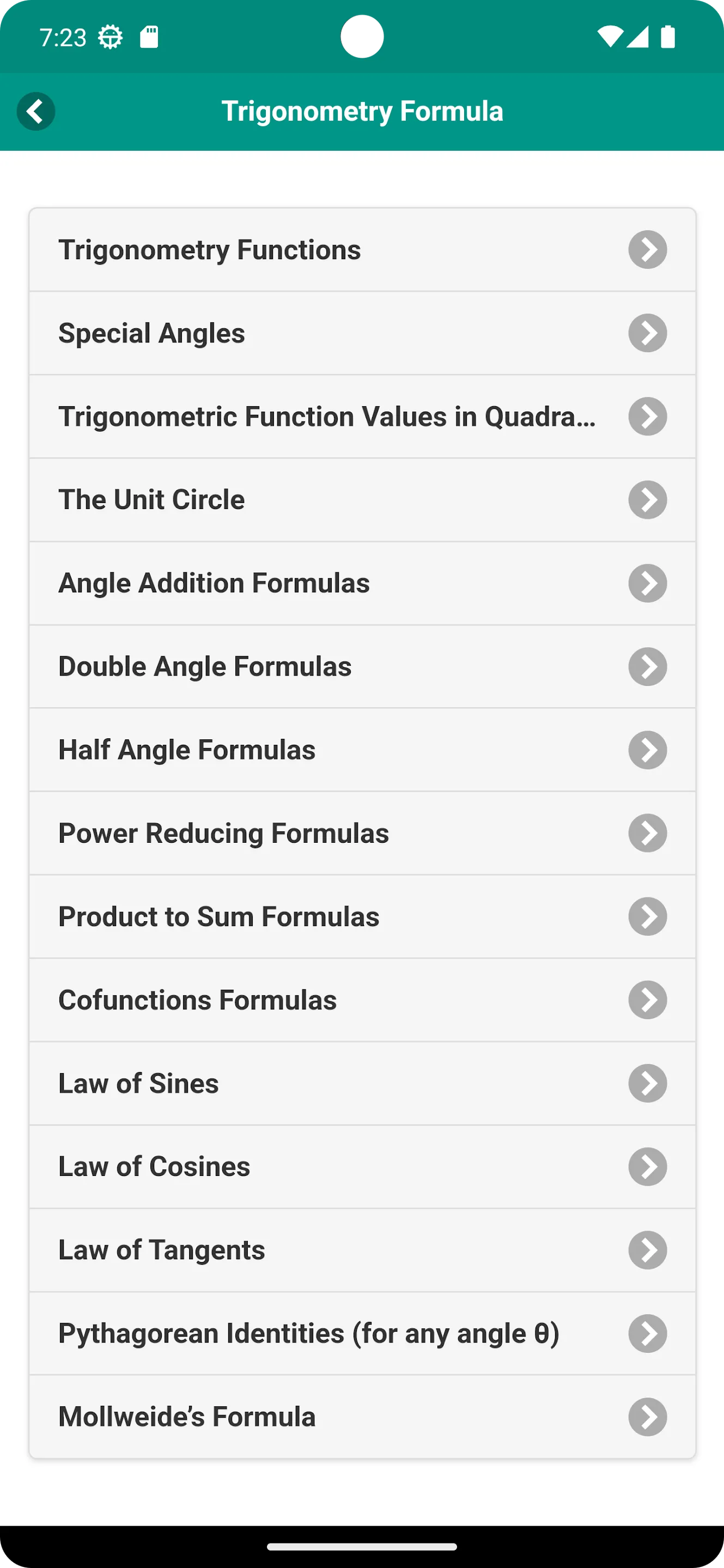The image size is (724, 1568).
Task: Open the Law of Sines entry
Action: (x=362, y=1083)
